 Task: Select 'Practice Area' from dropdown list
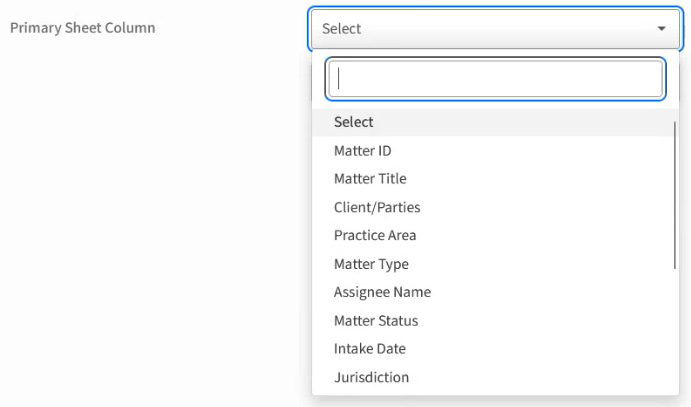[375, 236]
